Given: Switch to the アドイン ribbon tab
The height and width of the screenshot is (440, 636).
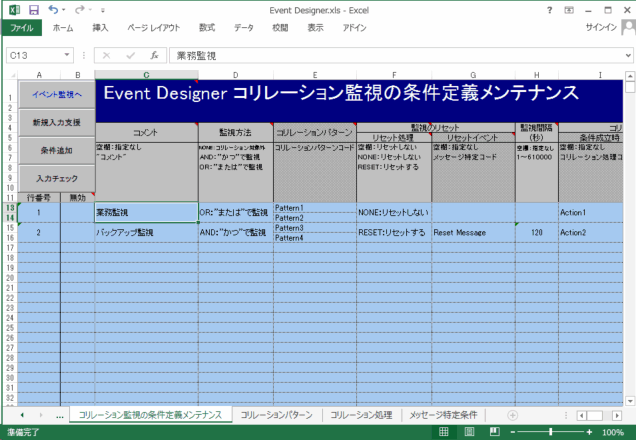Looking at the screenshot, I should tap(354, 28).
